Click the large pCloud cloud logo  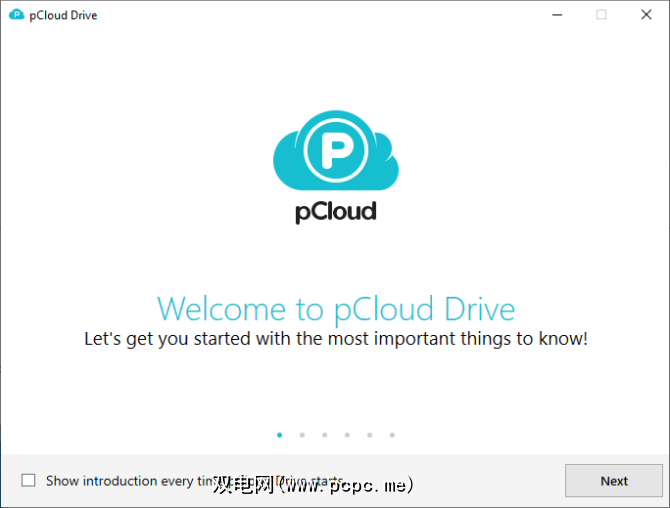pyautogui.click(x=336, y=150)
